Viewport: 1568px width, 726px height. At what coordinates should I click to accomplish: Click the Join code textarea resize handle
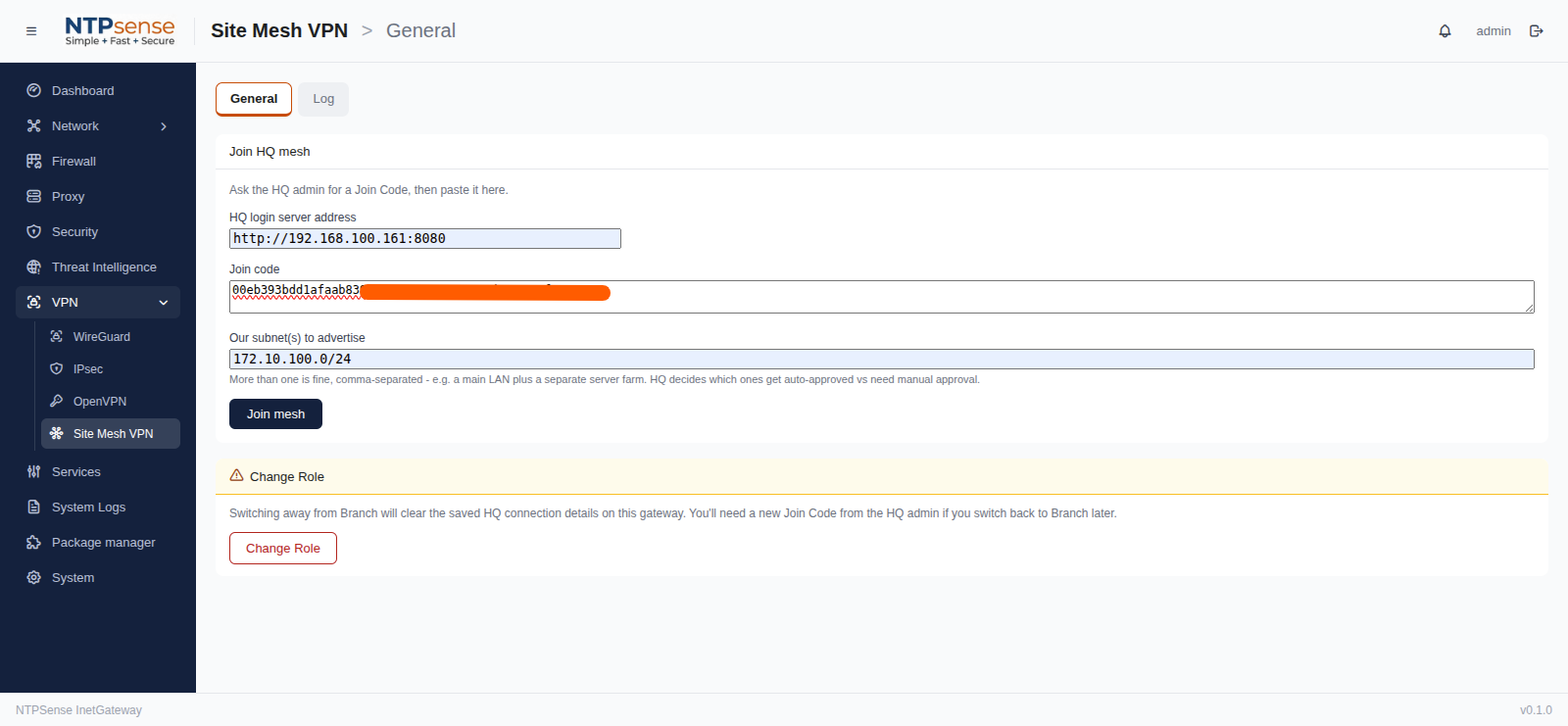coord(1529,308)
